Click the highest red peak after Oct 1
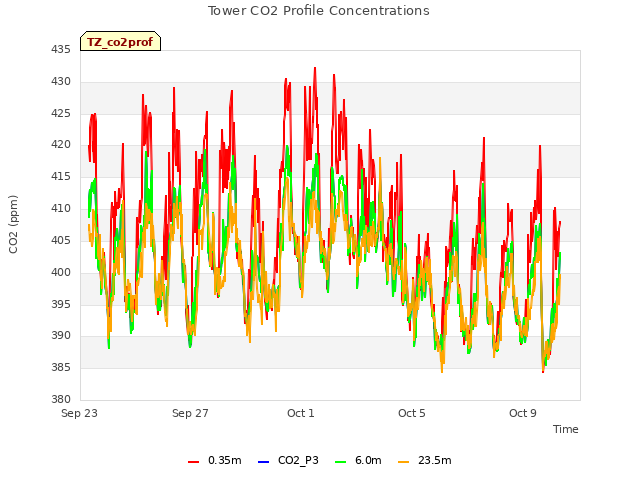640x480 pixels. [x=315, y=69]
